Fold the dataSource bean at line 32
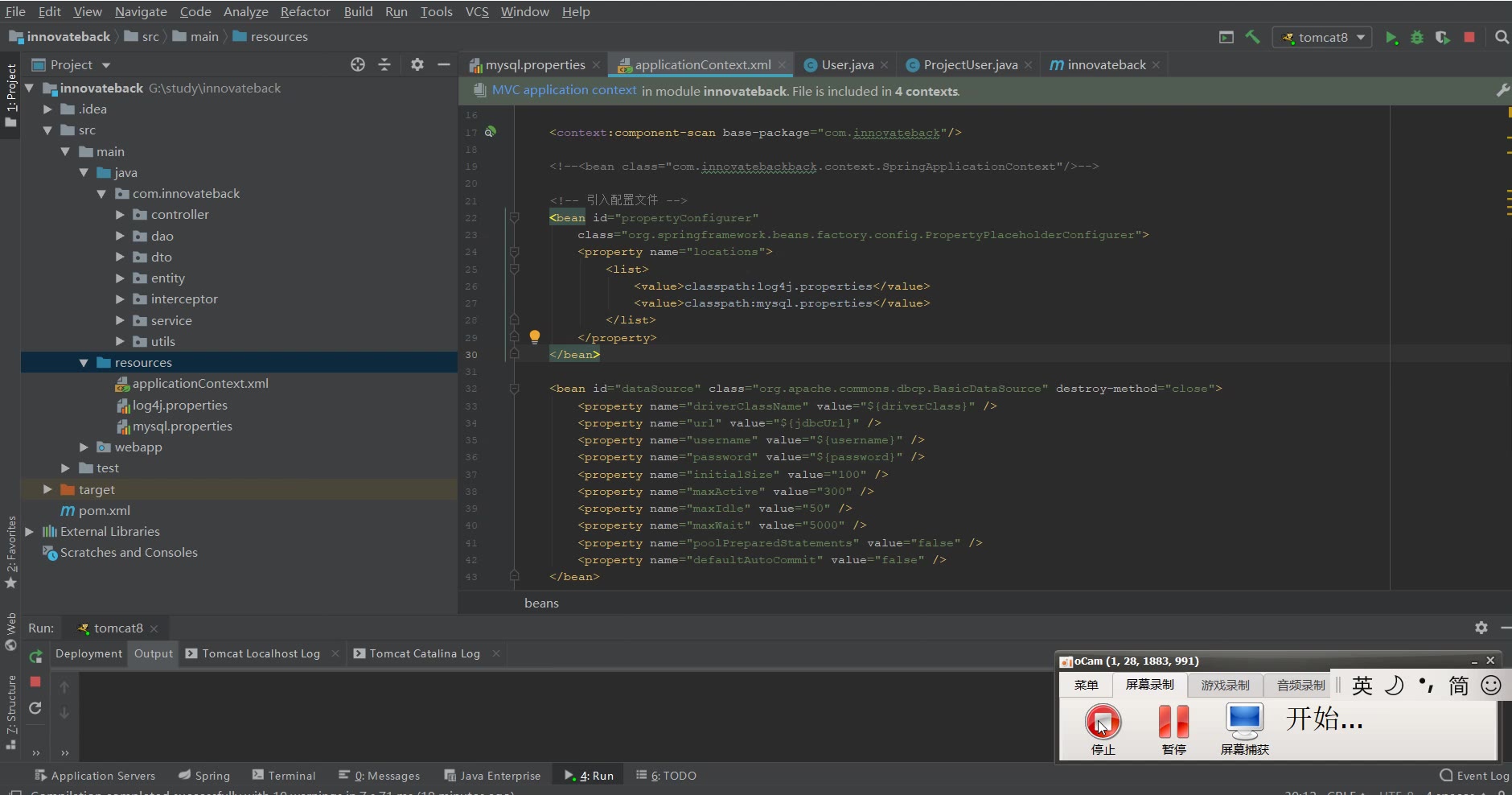Viewport: 1512px width, 795px height. [514, 388]
